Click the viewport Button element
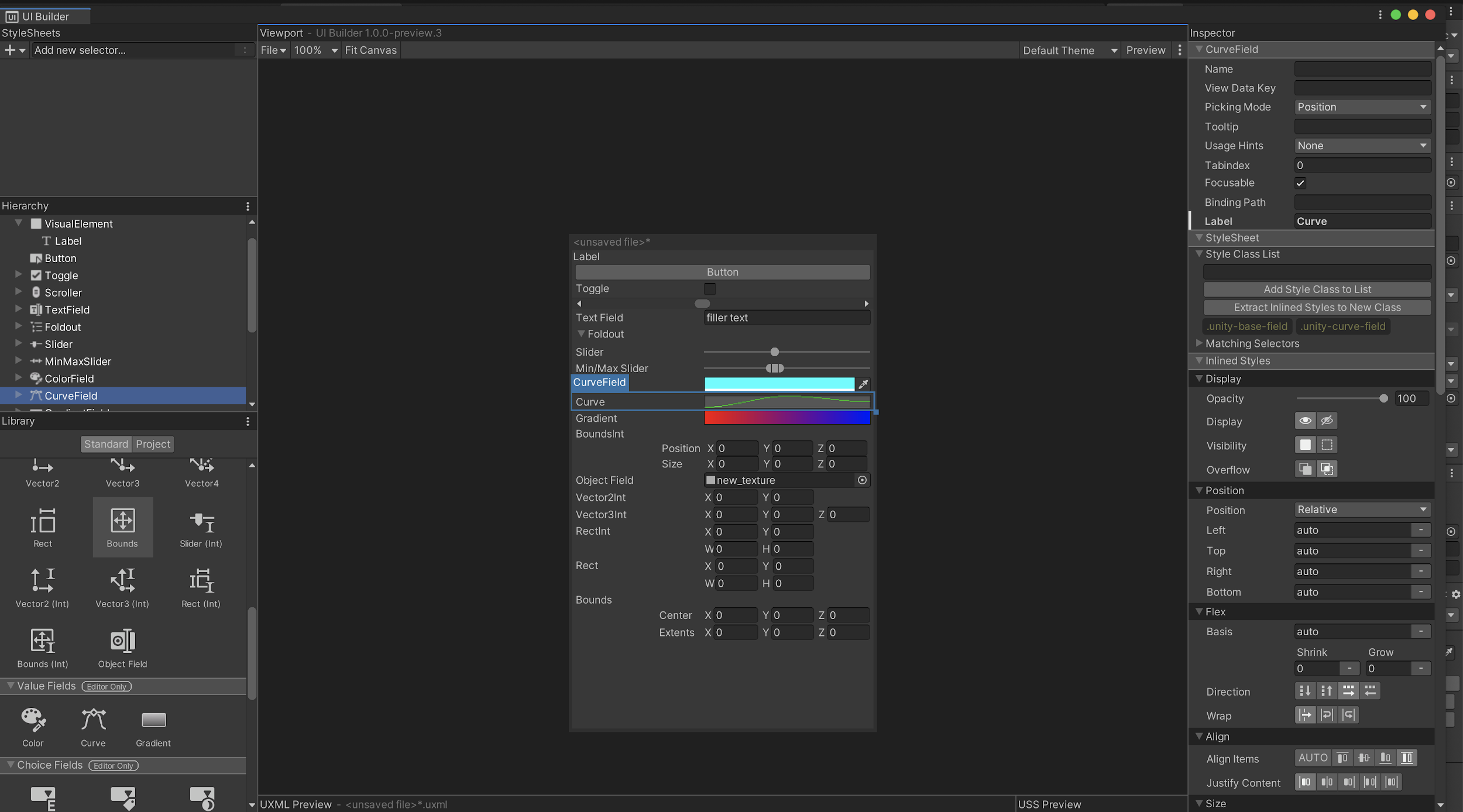 pyautogui.click(x=722, y=272)
